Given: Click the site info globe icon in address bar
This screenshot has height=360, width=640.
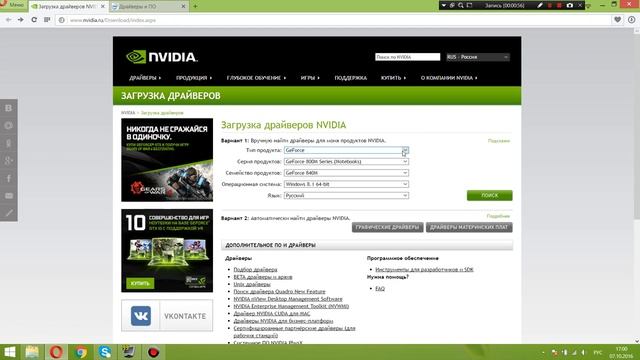Looking at the screenshot, I should (62, 20).
